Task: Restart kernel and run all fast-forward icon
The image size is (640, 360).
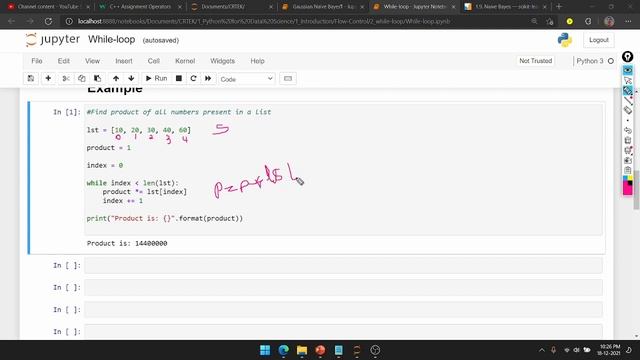Action: click(x=208, y=78)
